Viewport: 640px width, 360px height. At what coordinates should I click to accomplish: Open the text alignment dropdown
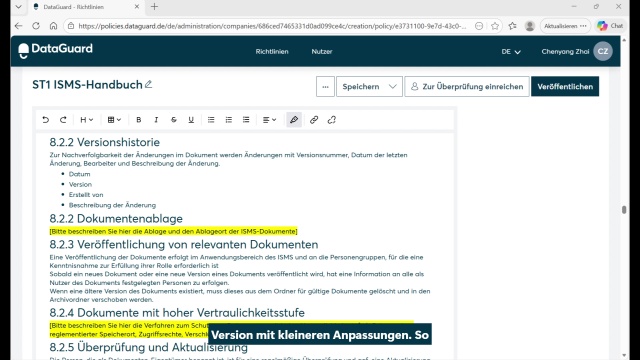click(269, 120)
